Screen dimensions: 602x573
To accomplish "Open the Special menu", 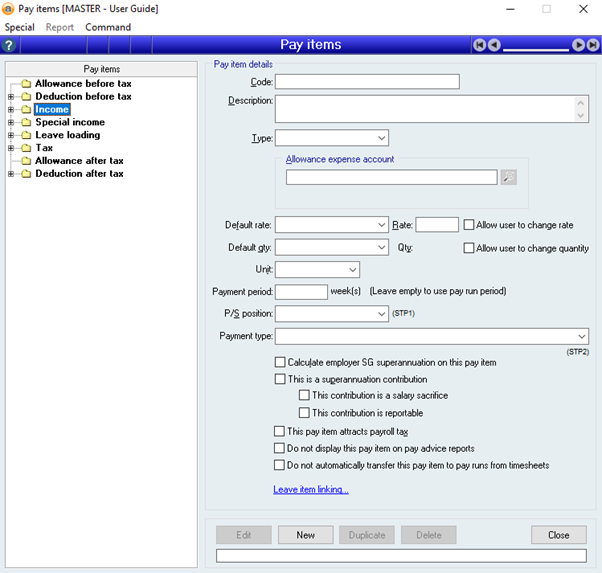I will pyautogui.click(x=20, y=27).
